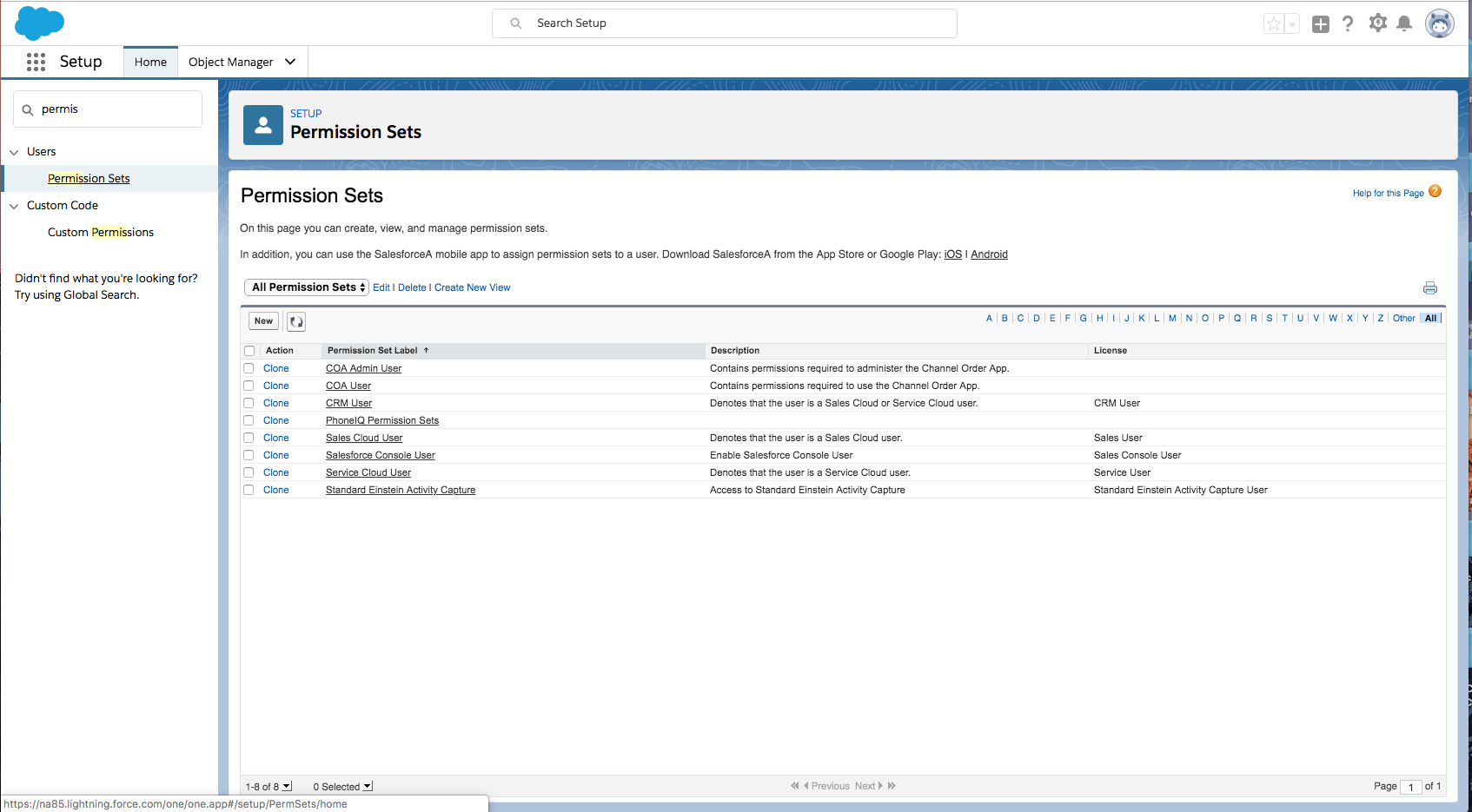
Task: Click the favorites star icon
Action: [1274, 24]
